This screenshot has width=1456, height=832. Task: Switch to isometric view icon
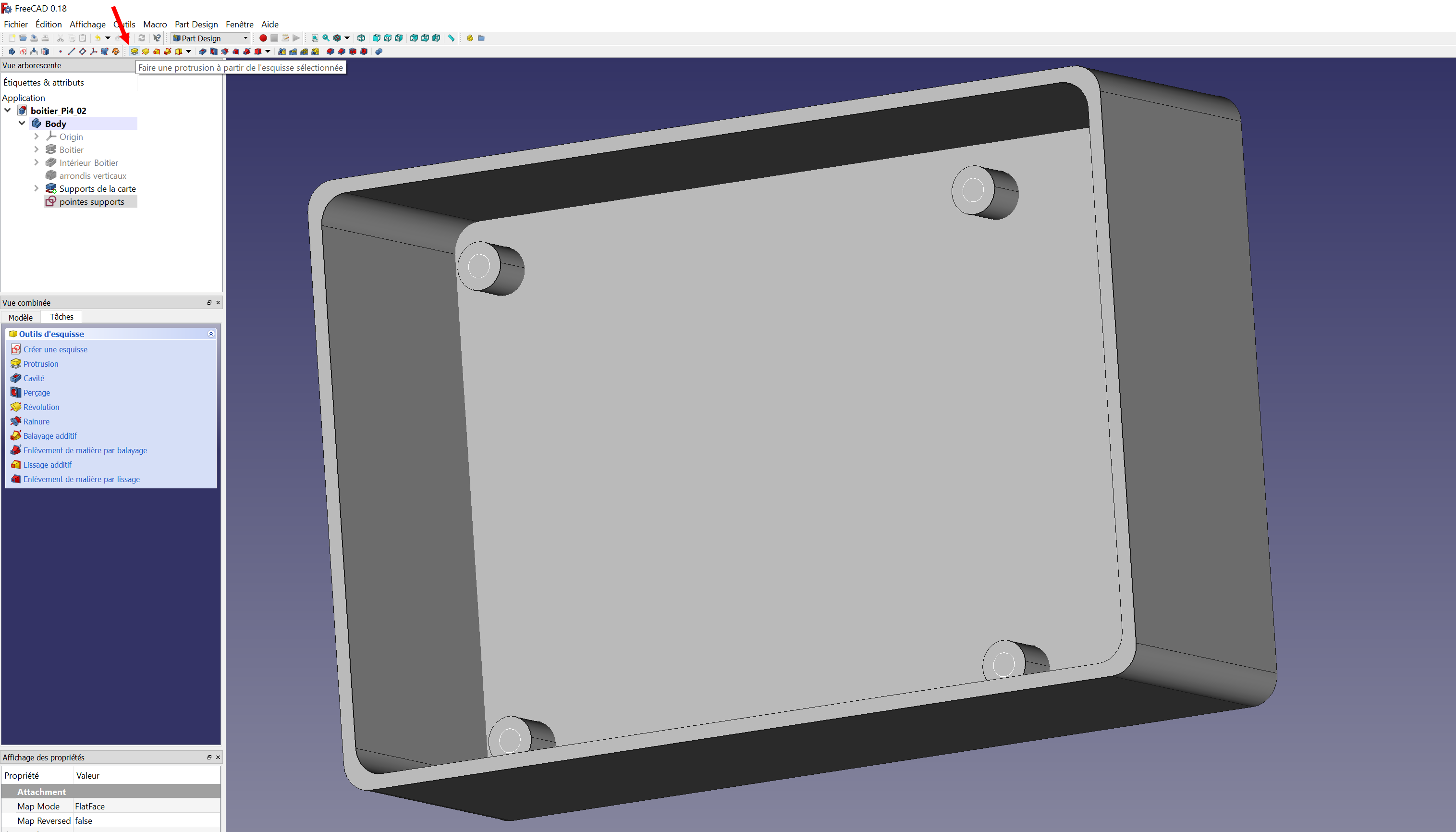pyautogui.click(x=361, y=38)
